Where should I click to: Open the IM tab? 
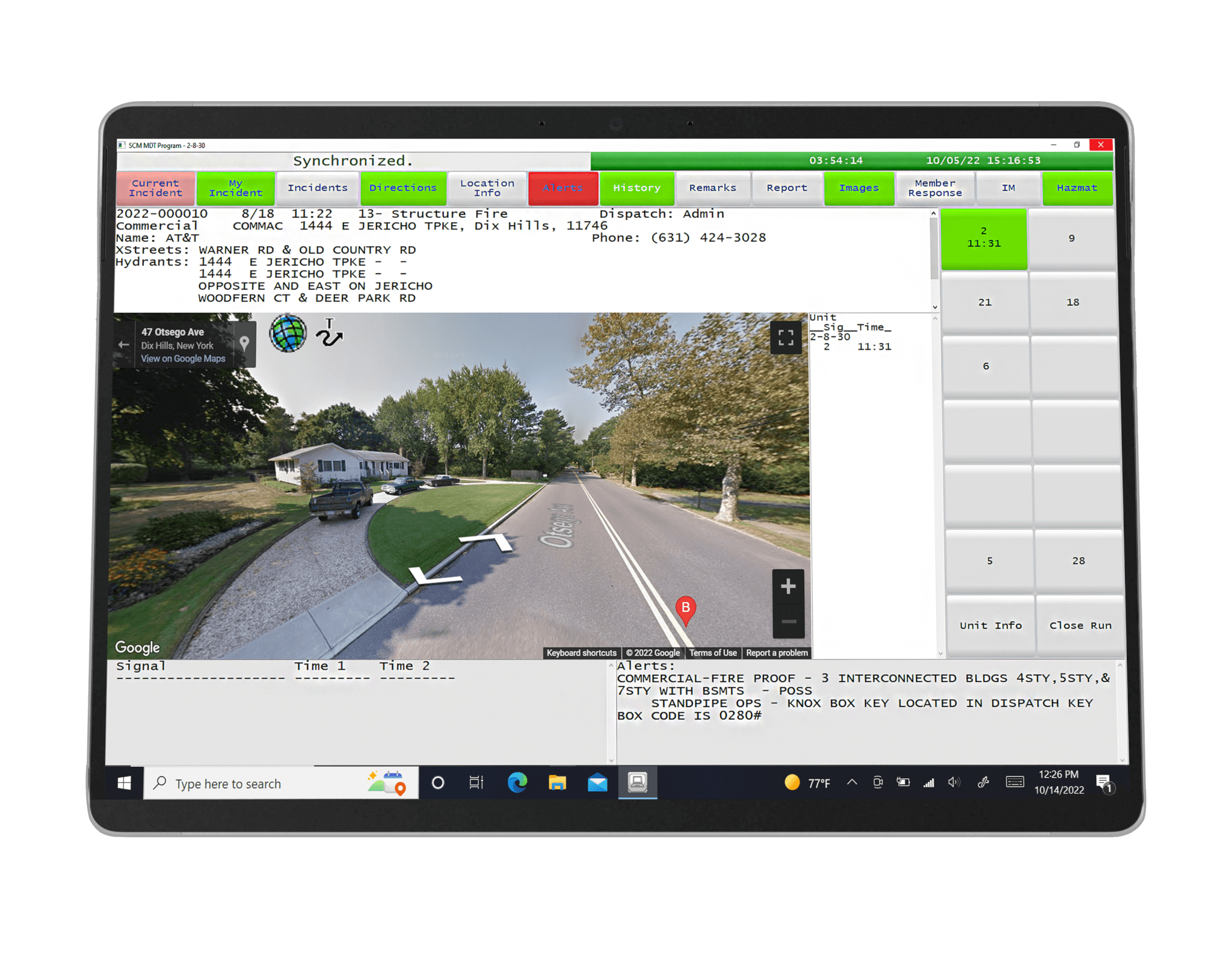(x=1009, y=188)
